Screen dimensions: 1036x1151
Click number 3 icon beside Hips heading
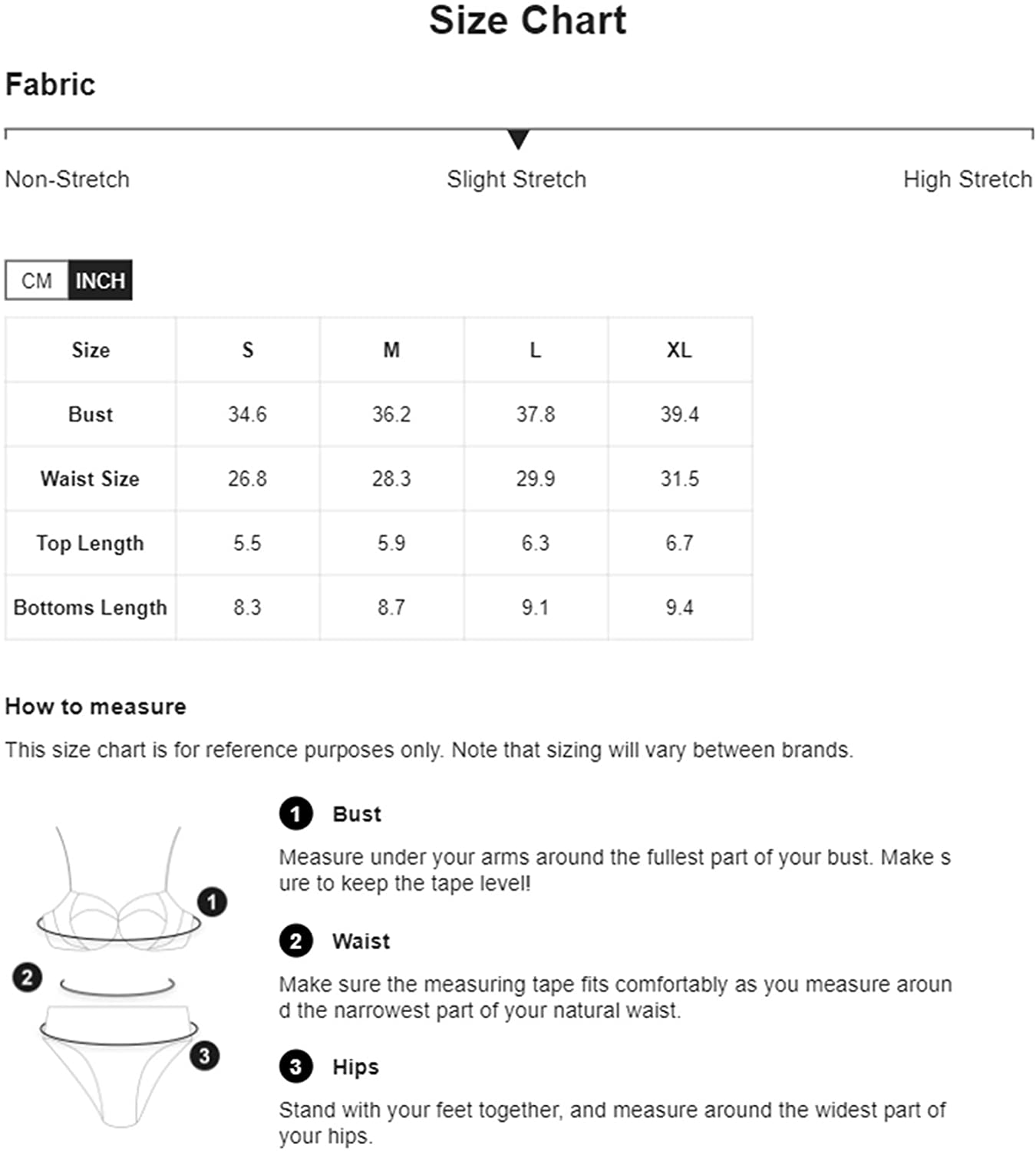296,1067
